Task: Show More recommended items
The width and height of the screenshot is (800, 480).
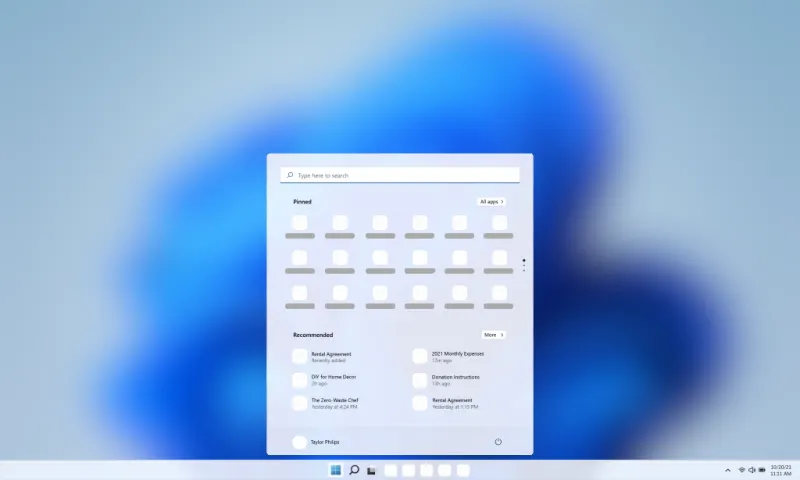Action: [x=493, y=335]
